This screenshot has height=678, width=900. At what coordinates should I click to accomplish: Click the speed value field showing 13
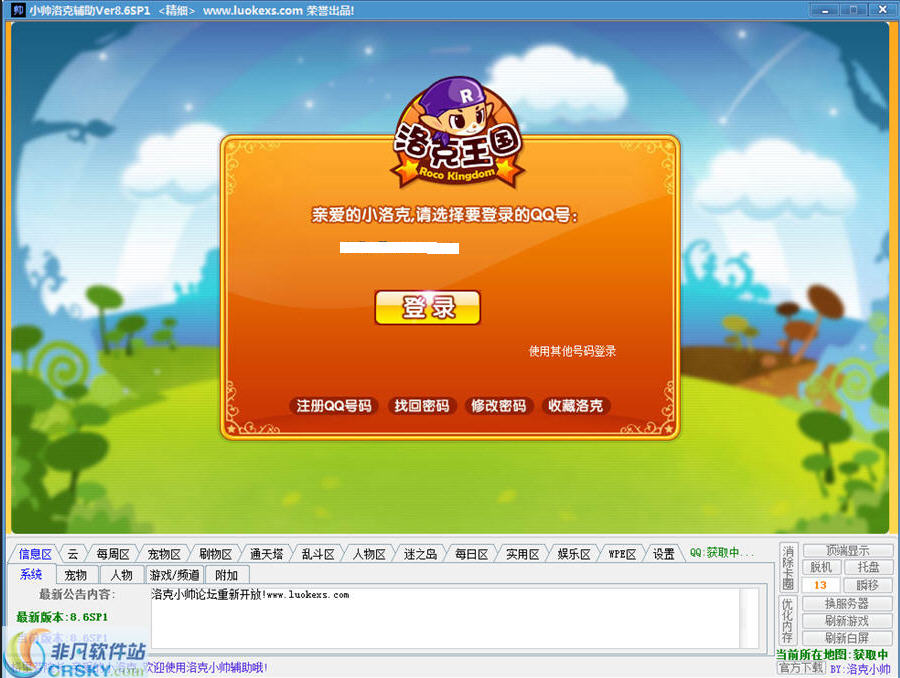coord(821,585)
